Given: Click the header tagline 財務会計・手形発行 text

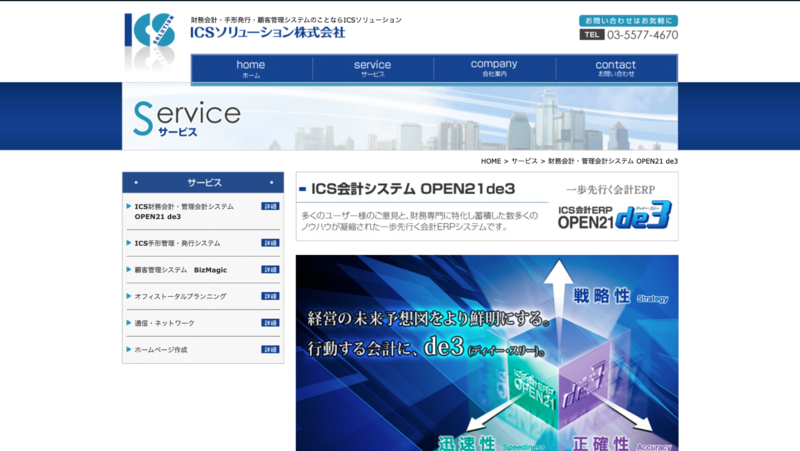Looking at the screenshot, I should coord(296,20).
